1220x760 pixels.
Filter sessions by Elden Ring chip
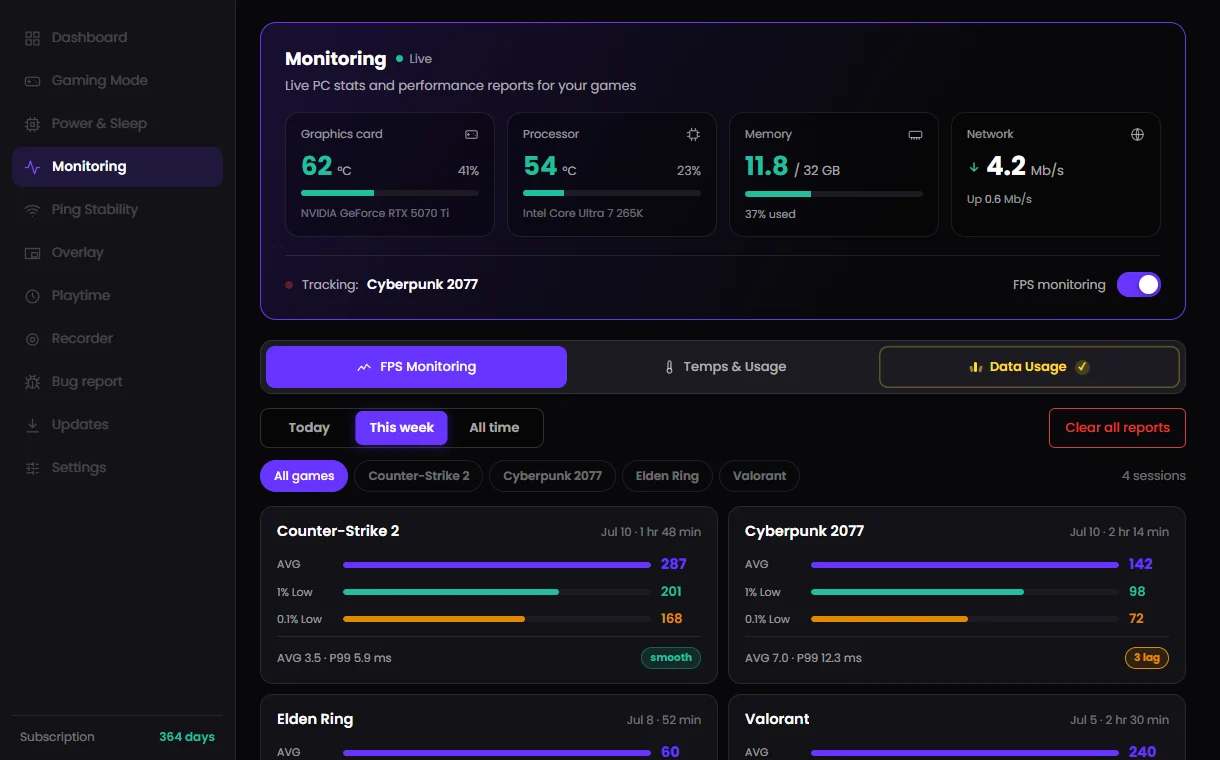point(667,476)
